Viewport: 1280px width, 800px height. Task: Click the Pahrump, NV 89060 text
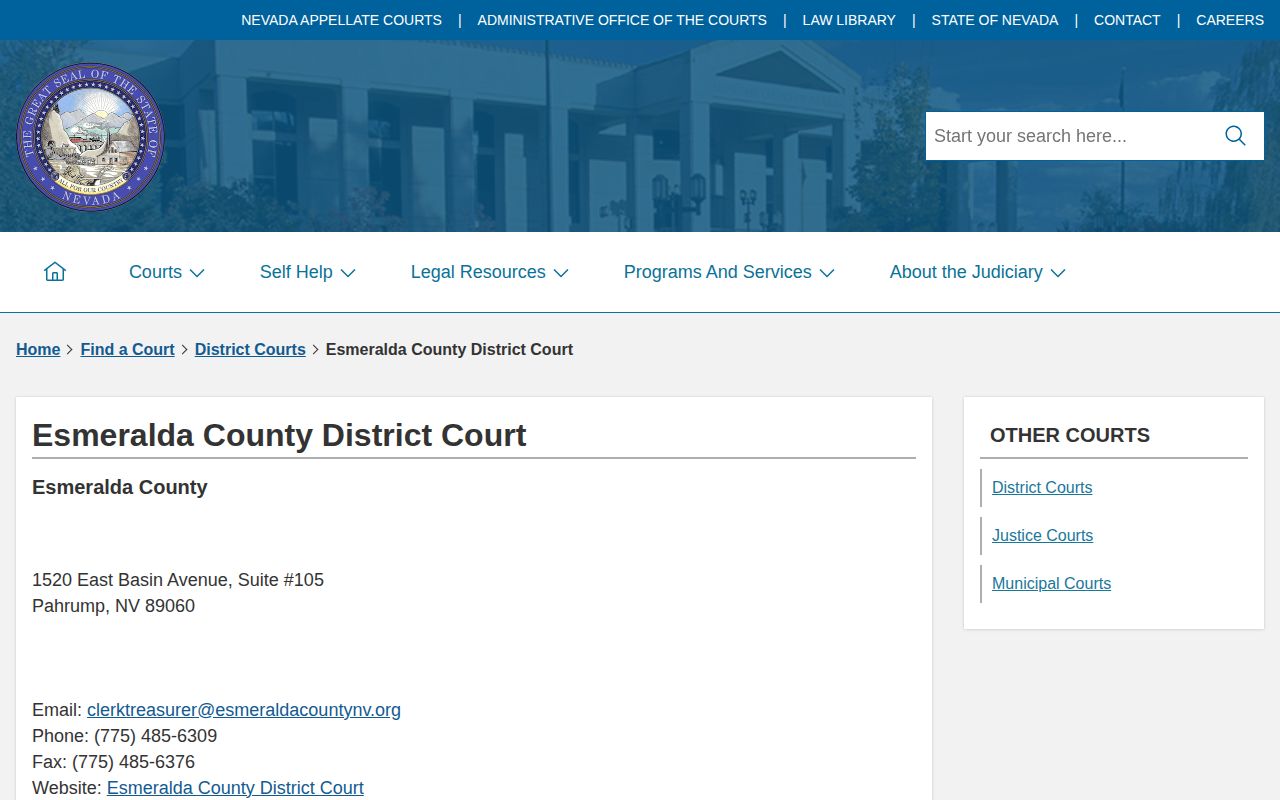[113, 606]
